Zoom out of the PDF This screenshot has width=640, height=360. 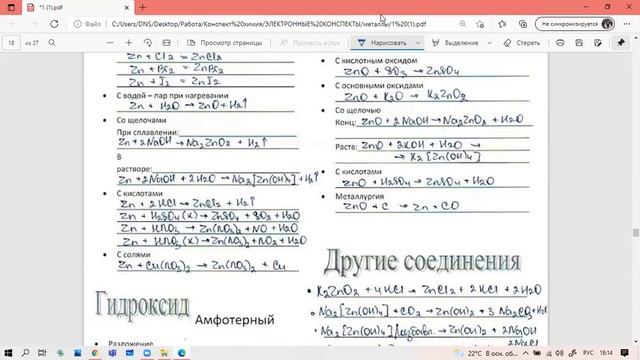pos(110,42)
